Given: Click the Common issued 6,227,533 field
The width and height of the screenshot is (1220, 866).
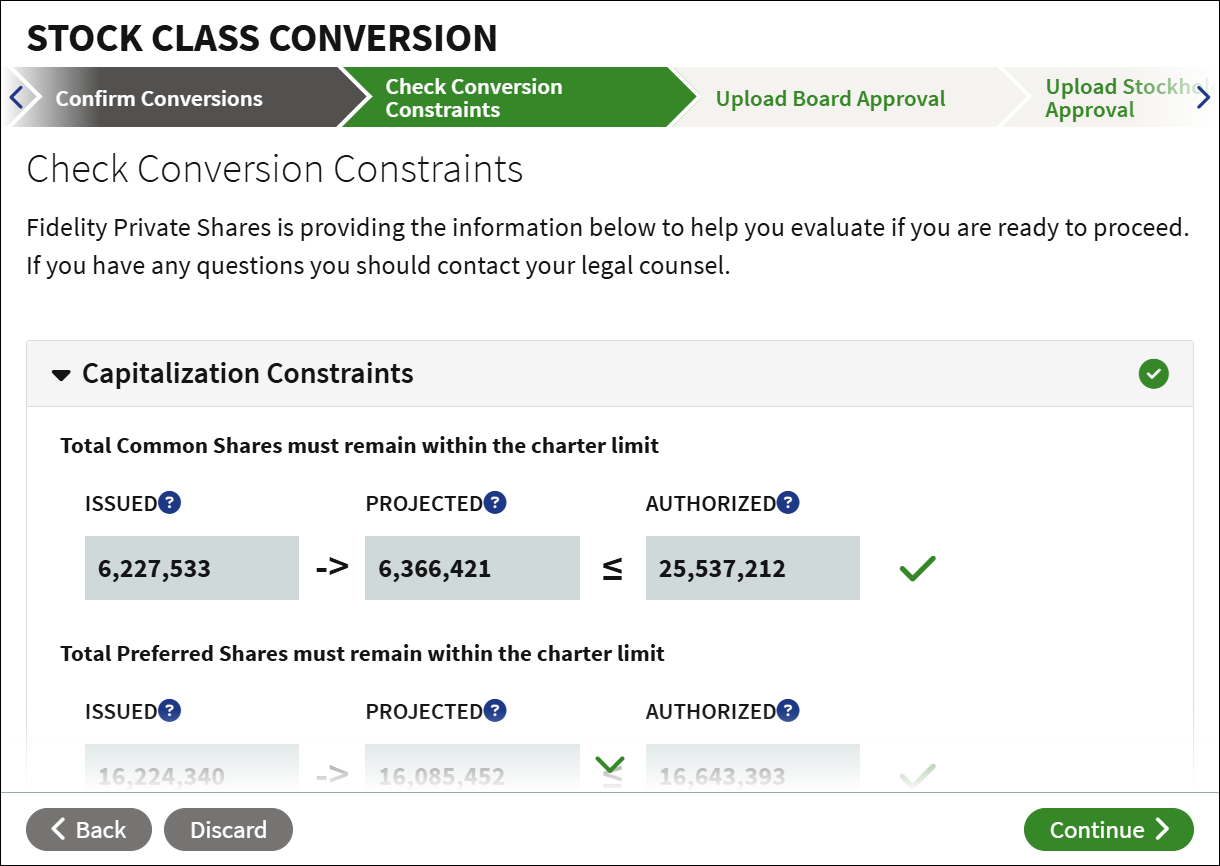Looking at the screenshot, I should (x=192, y=569).
